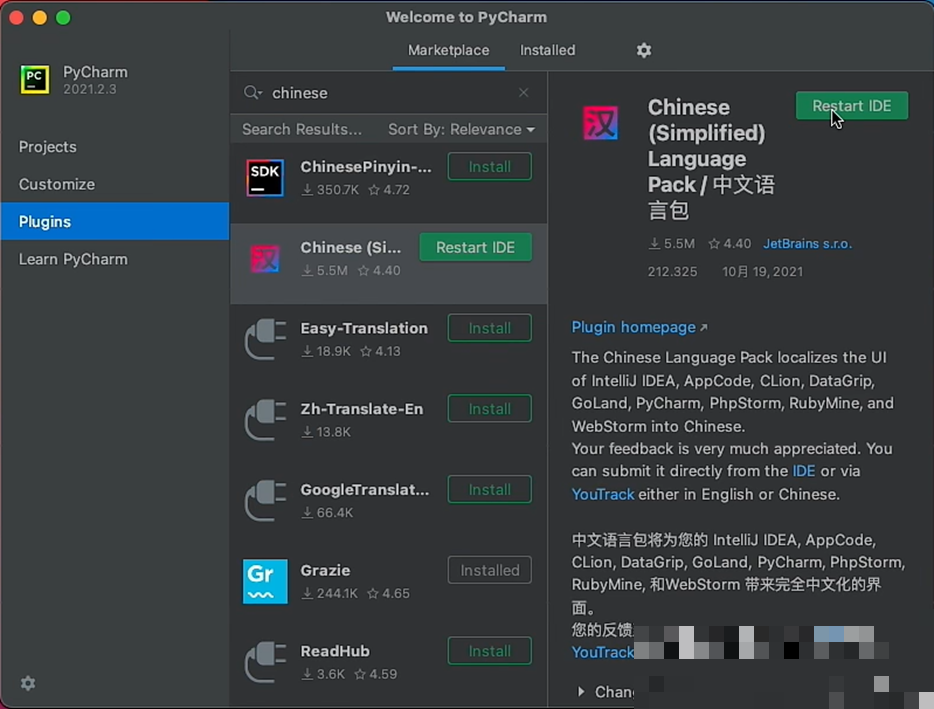Switch to the Installed tab

coord(547,50)
